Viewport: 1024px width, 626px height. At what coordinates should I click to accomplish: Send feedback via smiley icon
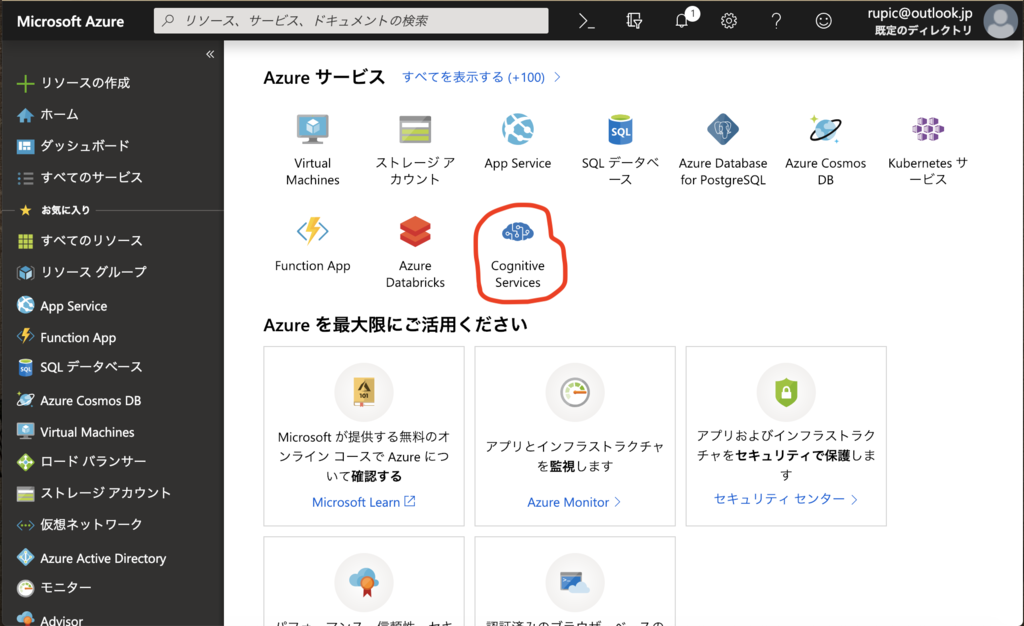[x=824, y=21]
